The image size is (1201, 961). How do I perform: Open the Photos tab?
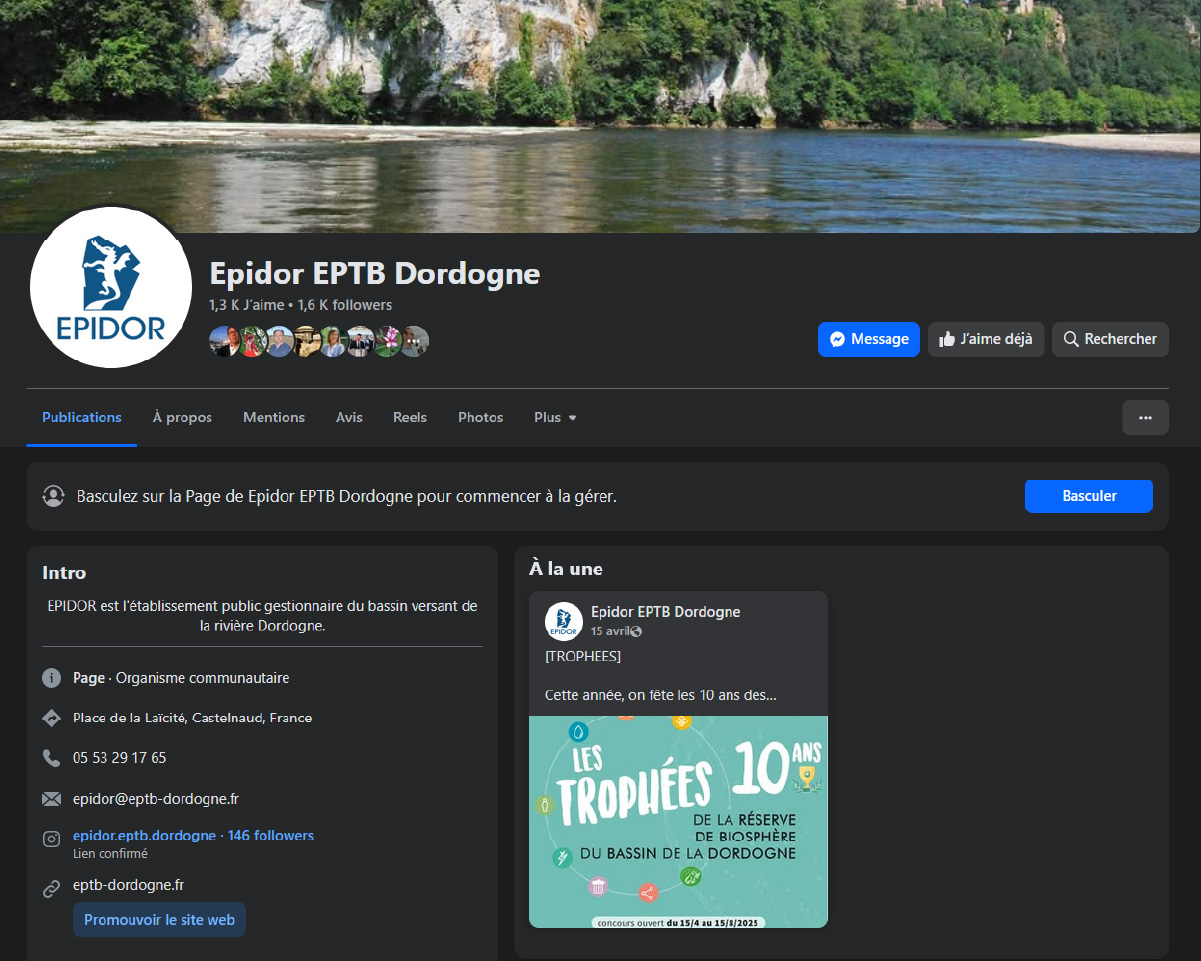pyautogui.click(x=481, y=417)
